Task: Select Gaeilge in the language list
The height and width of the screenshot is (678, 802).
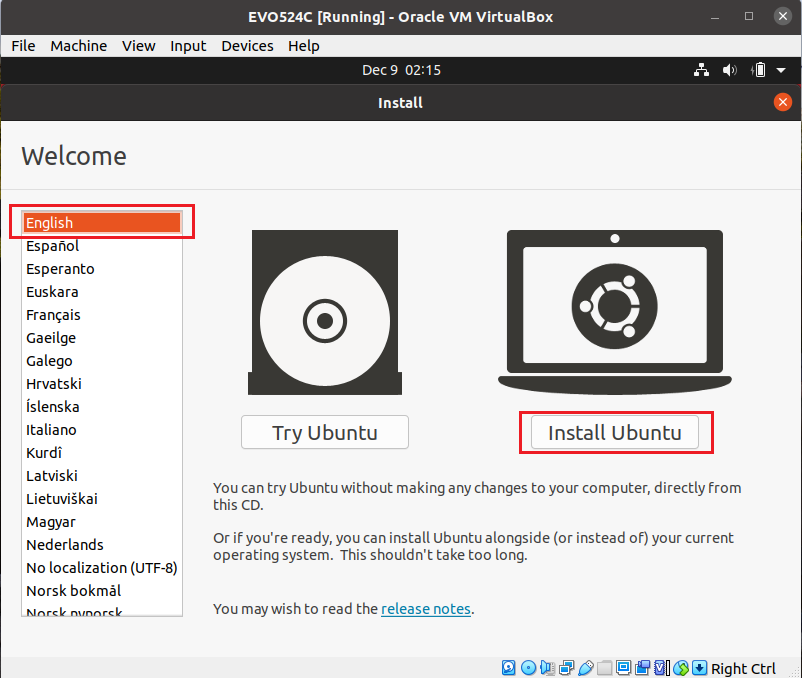Action: pos(102,338)
